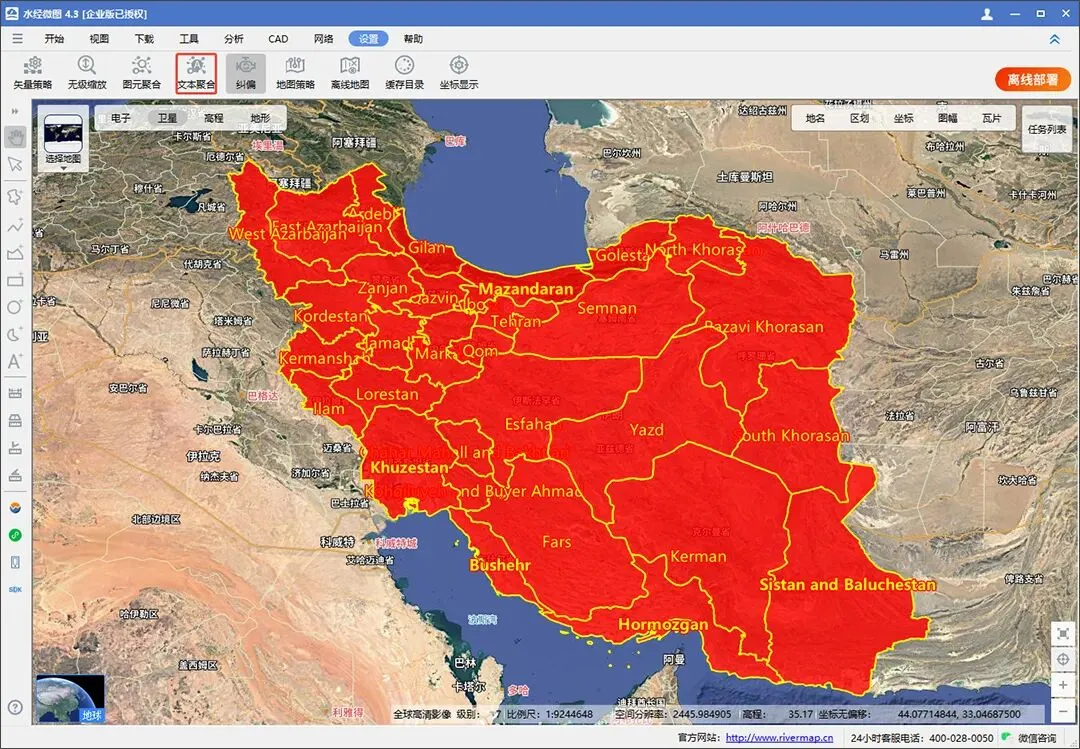
Task: Switch map type to 卫星
Action: pos(167,118)
